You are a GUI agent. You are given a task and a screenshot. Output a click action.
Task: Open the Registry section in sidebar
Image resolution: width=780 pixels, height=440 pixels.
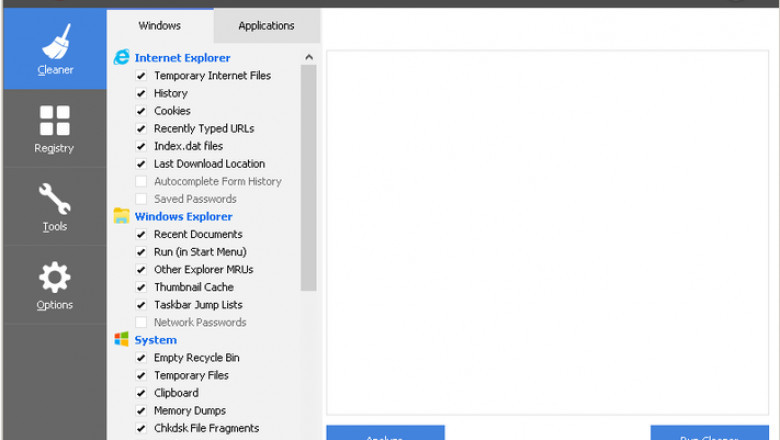[x=54, y=129]
